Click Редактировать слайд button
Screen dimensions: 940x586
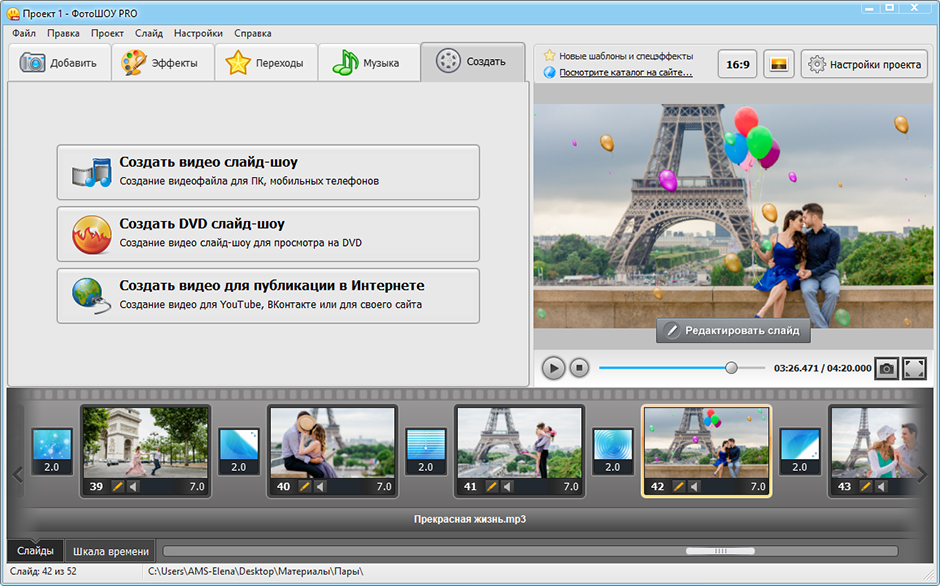point(733,330)
